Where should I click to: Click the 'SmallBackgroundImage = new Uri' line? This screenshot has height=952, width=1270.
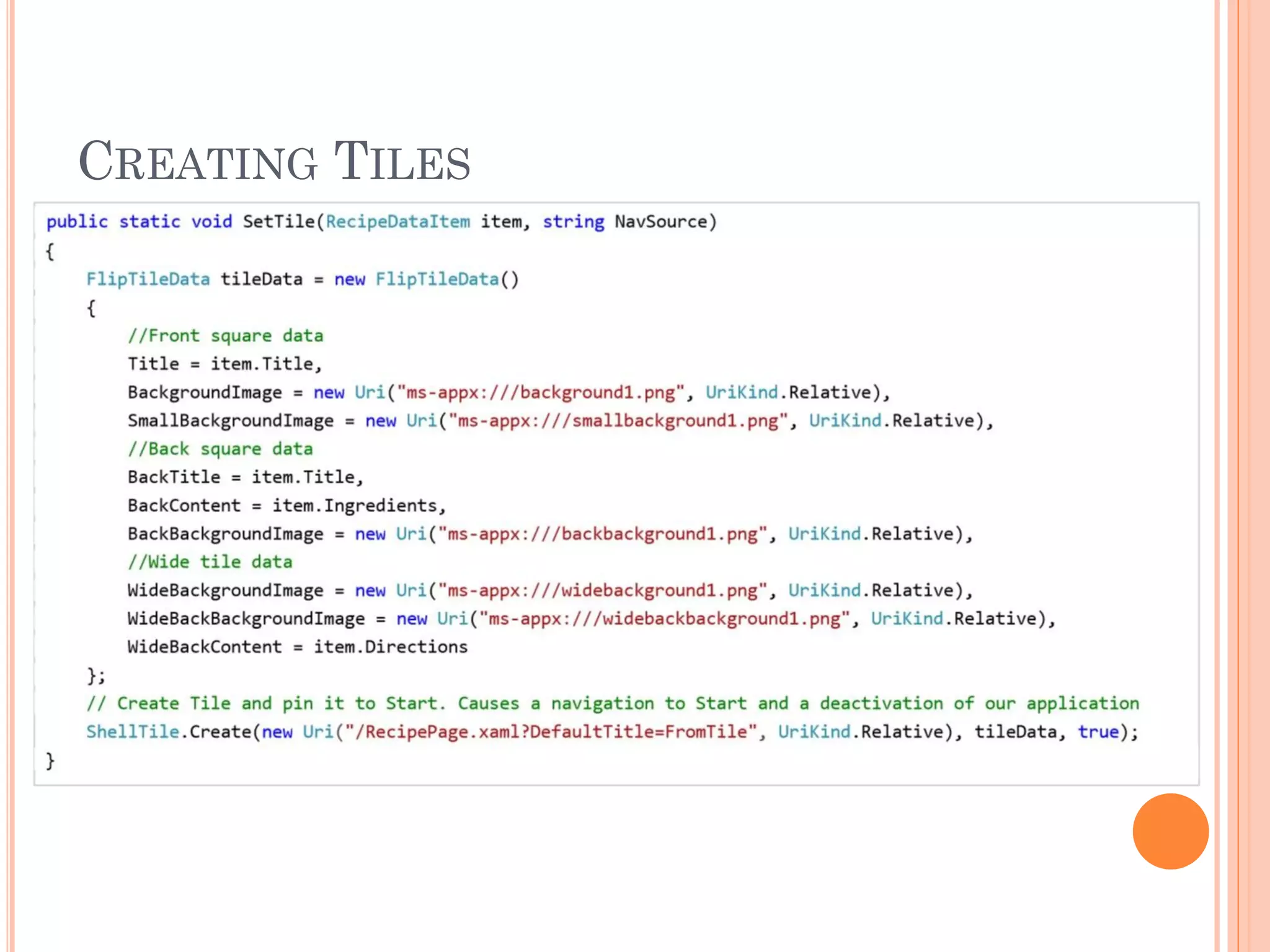click(x=561, y=421)
